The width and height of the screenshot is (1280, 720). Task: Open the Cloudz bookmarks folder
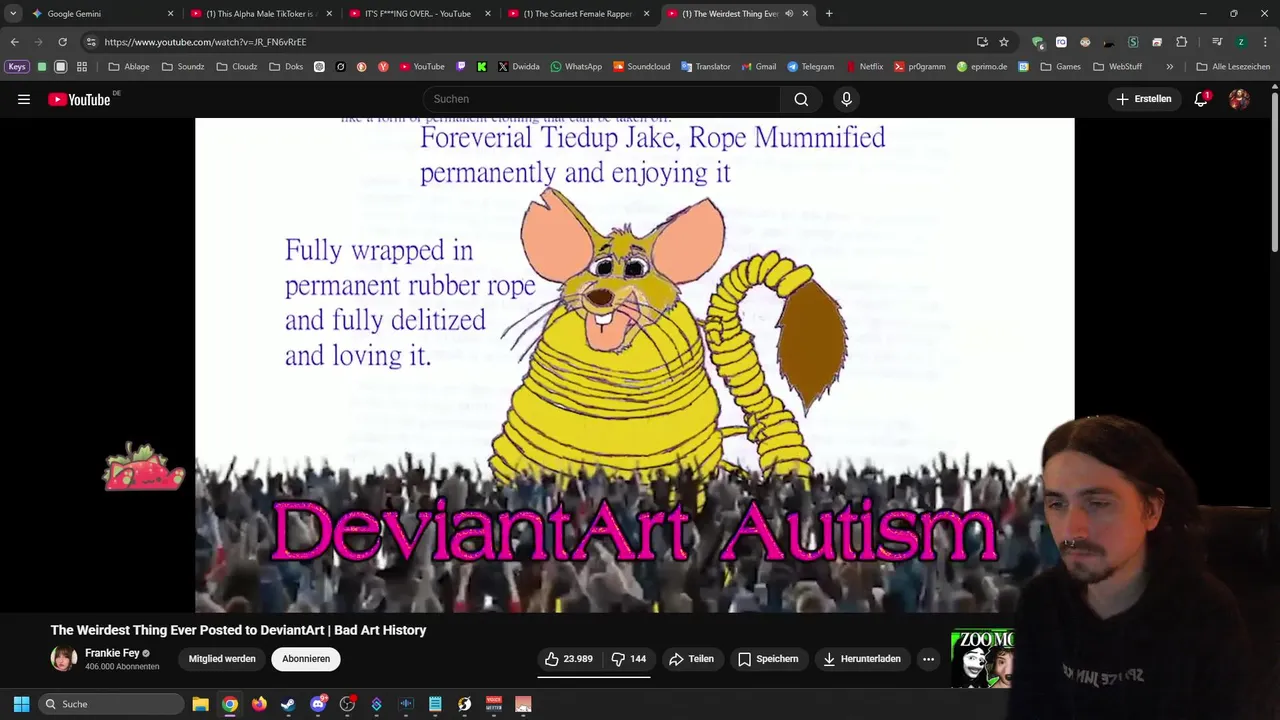237,67
